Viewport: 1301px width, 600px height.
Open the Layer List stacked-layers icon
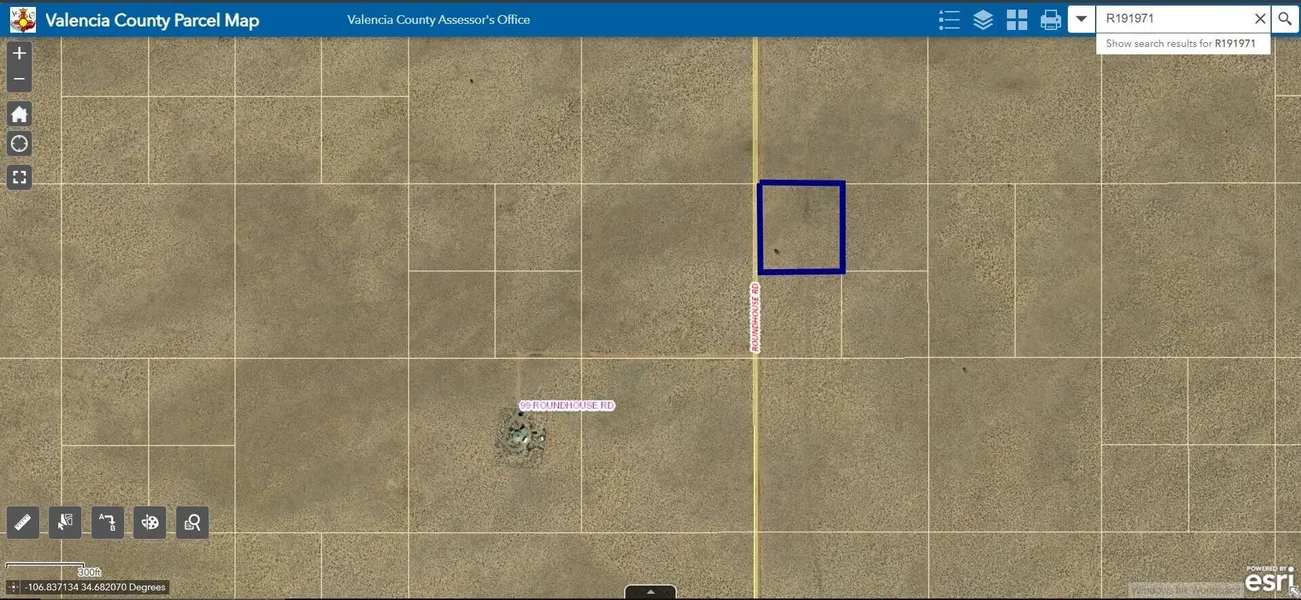click(983, 20)
